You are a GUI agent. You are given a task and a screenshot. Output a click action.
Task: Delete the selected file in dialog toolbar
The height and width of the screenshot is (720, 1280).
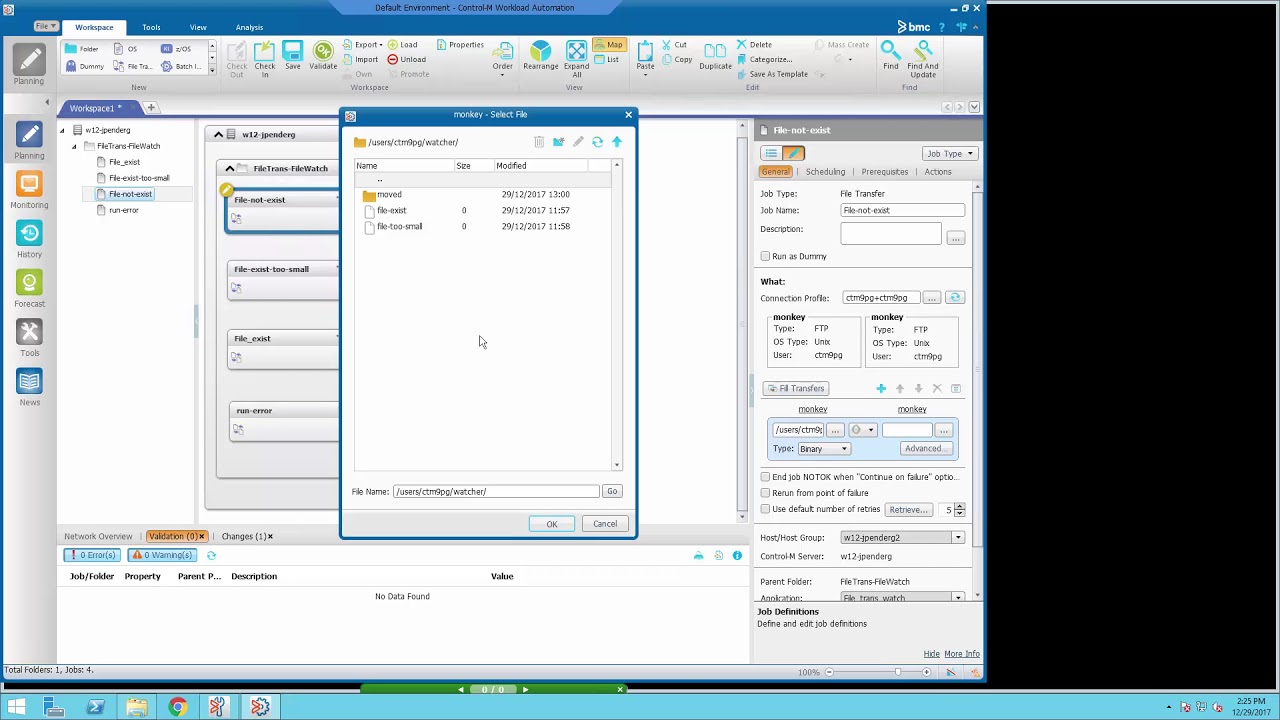[539, 142]
